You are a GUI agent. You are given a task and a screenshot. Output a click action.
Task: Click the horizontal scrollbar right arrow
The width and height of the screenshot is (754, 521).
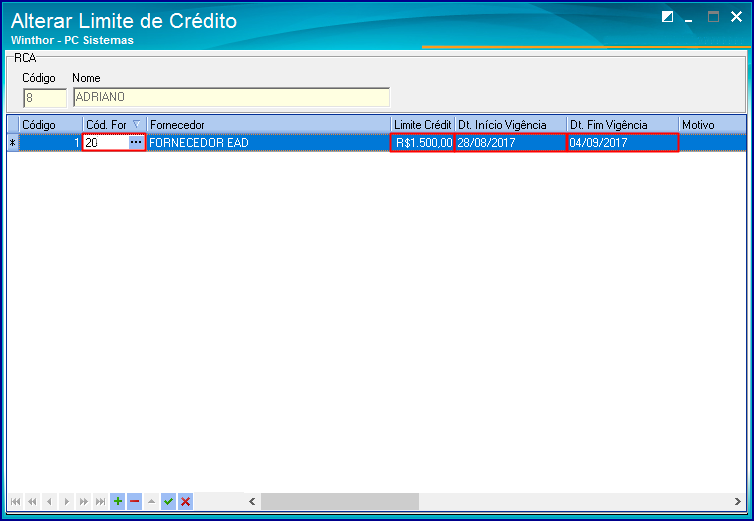point(738,502)
